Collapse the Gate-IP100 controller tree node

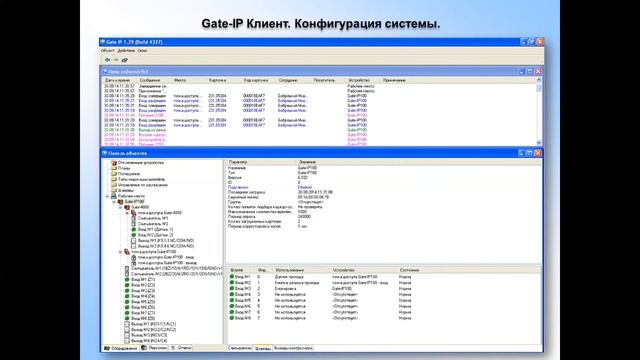tap(114, 202)
